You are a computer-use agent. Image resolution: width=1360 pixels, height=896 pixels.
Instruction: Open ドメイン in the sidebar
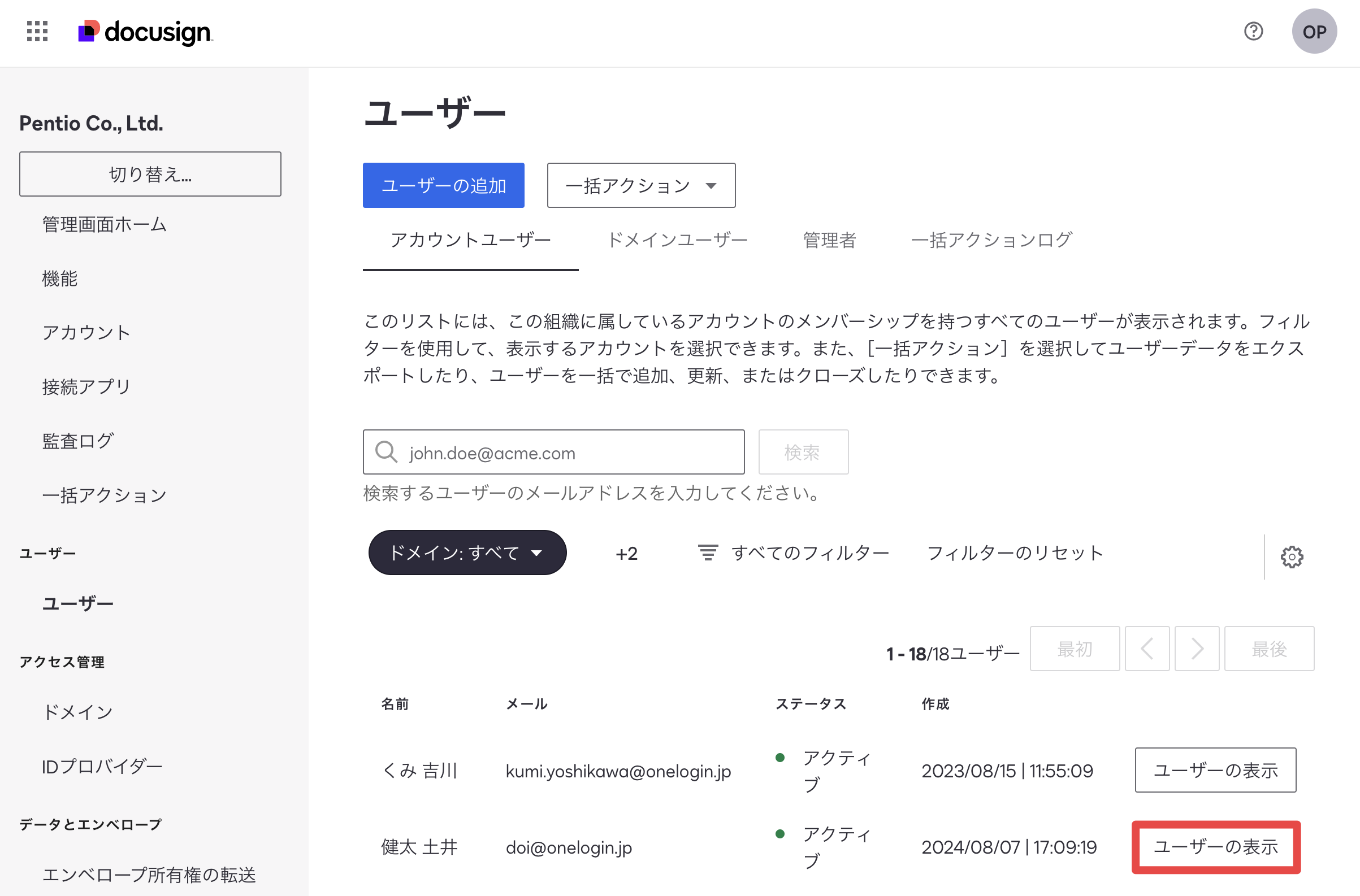click(78, 712)
